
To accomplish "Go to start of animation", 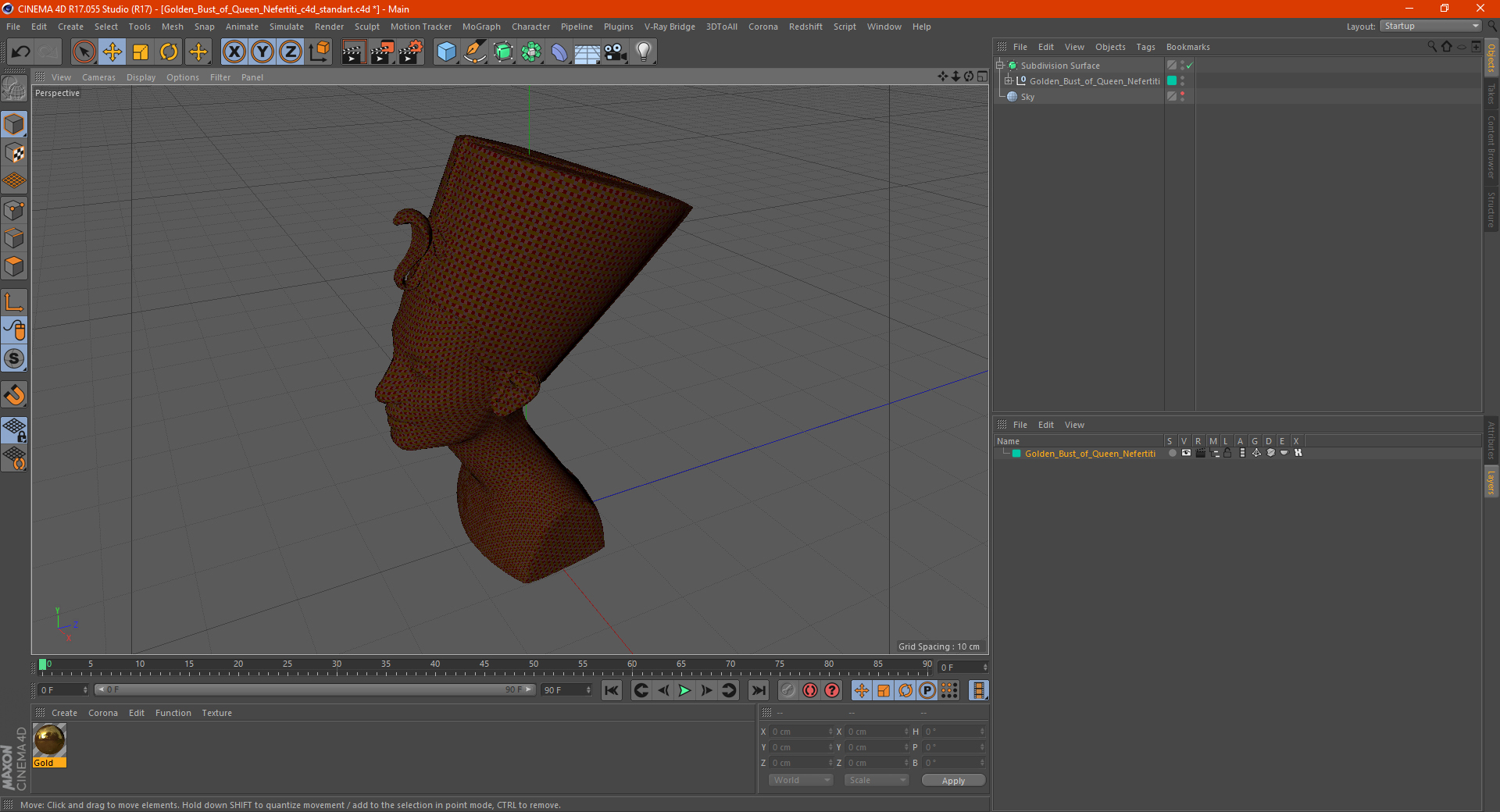I will click(x=612, y=690).
